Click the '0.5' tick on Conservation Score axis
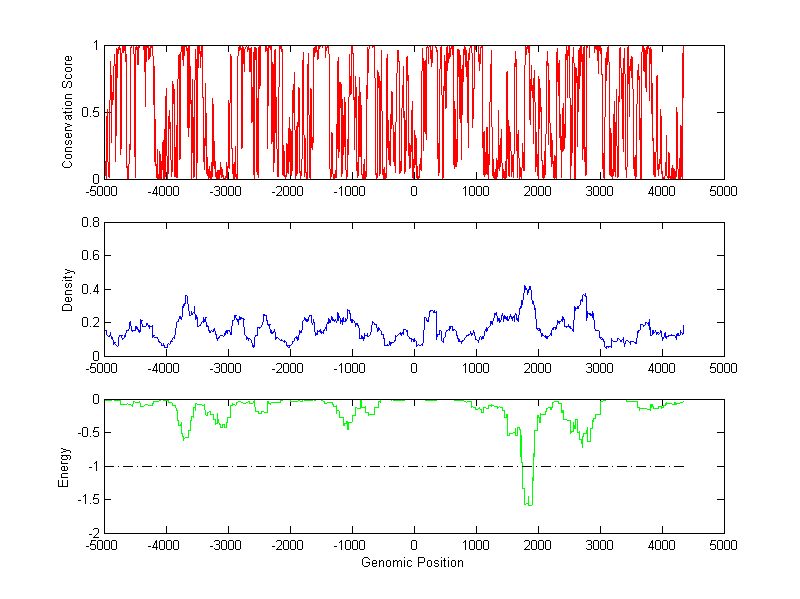The height and width of the screenshot is (599, 800). (90, 112)
